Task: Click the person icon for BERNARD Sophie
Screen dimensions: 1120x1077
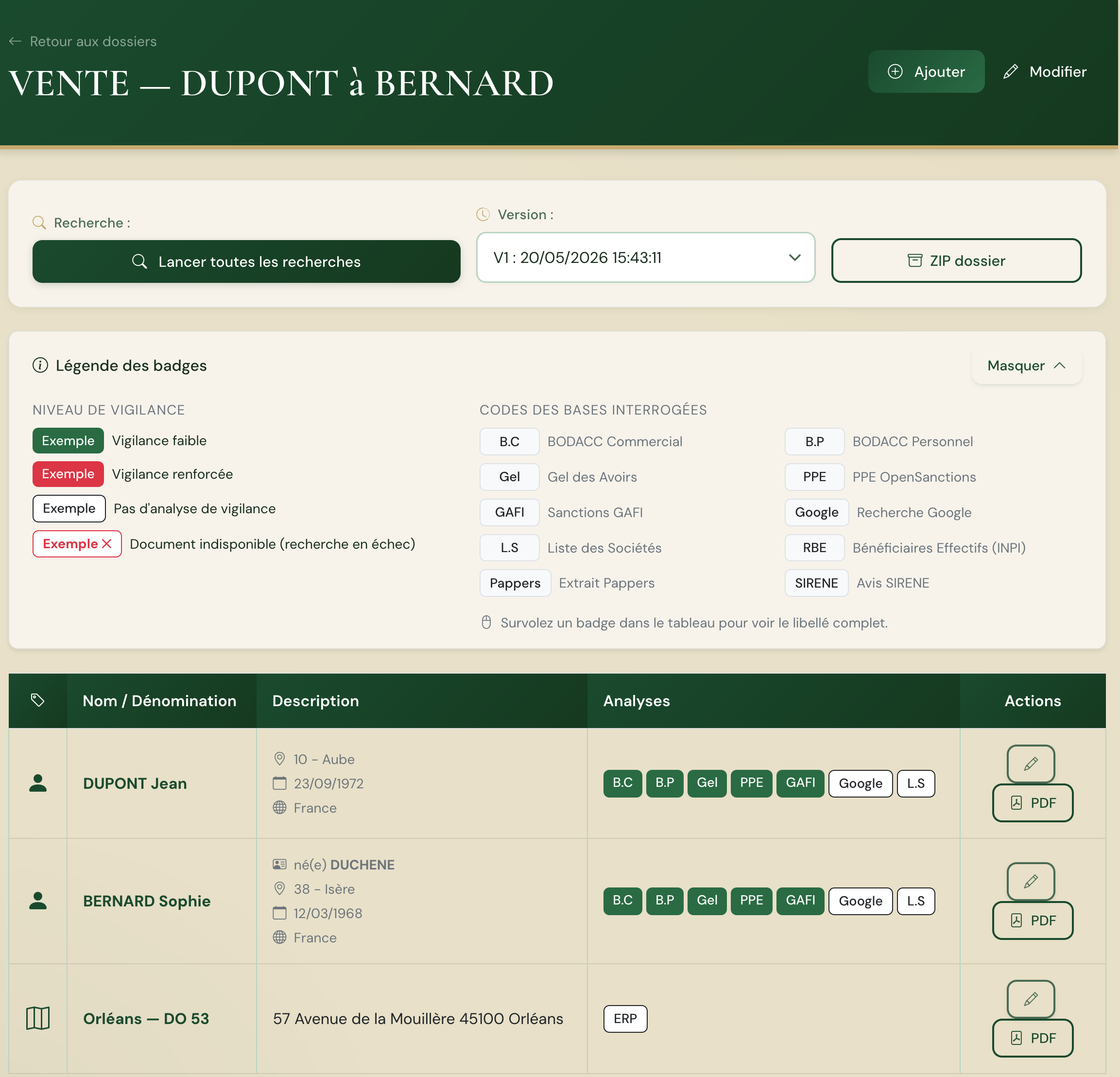Action: [x=38, y=901]
